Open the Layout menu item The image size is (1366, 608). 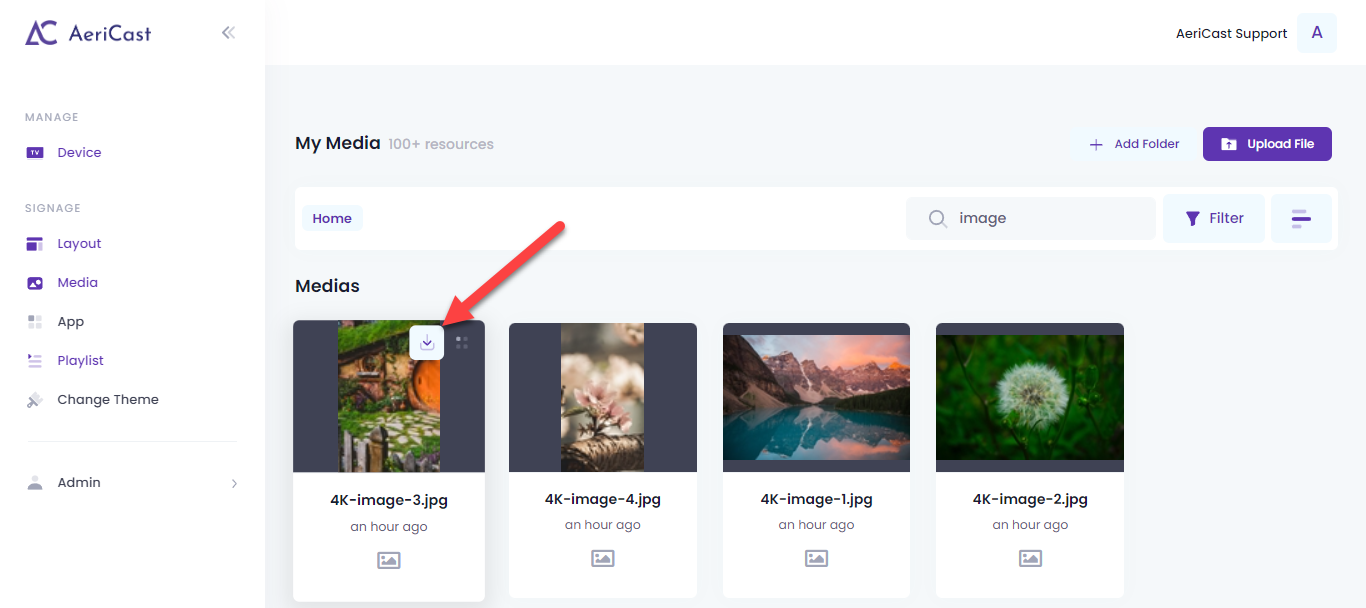pos(79,244)
